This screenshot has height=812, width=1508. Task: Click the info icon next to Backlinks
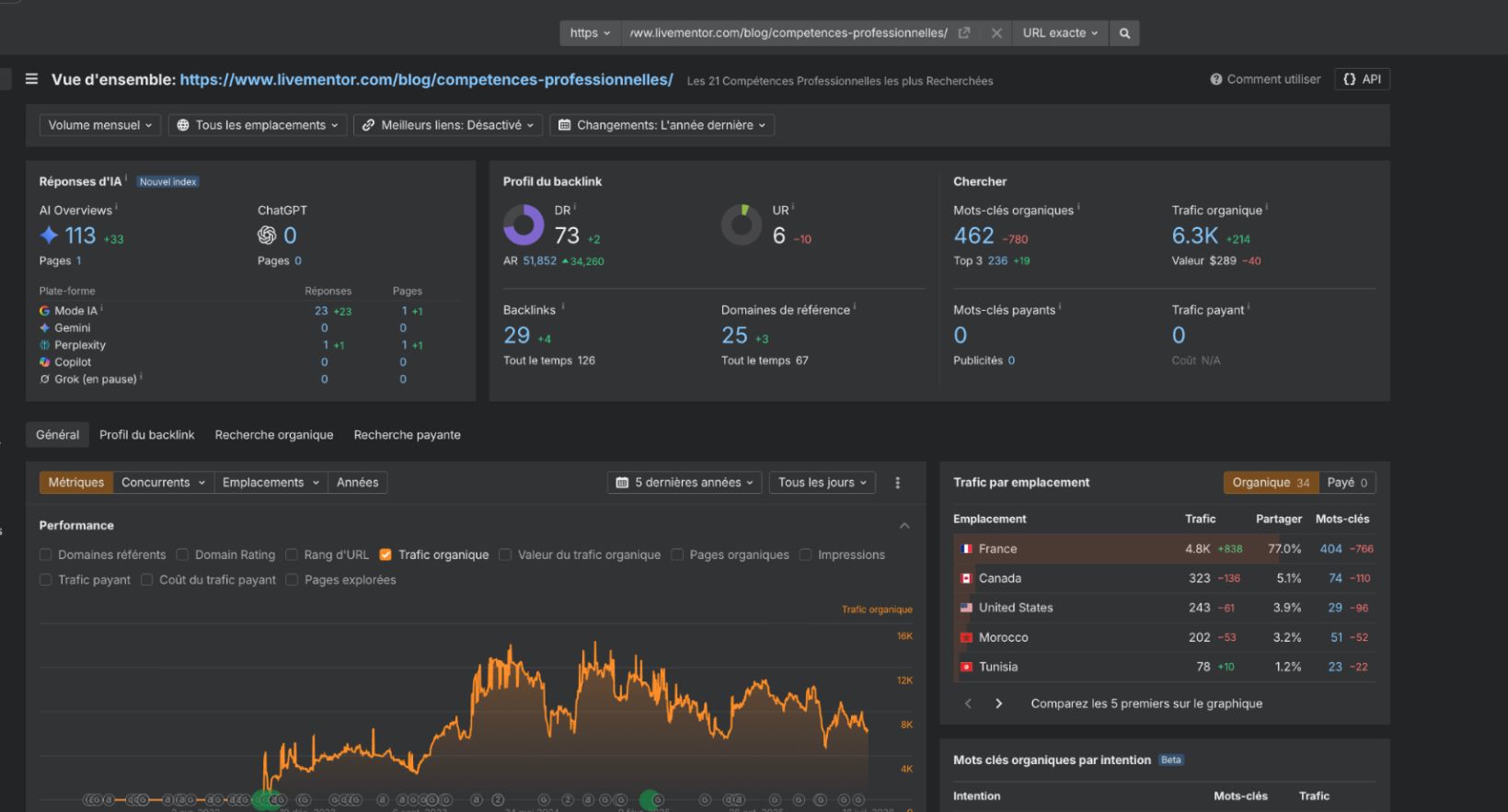click(563, 307)
